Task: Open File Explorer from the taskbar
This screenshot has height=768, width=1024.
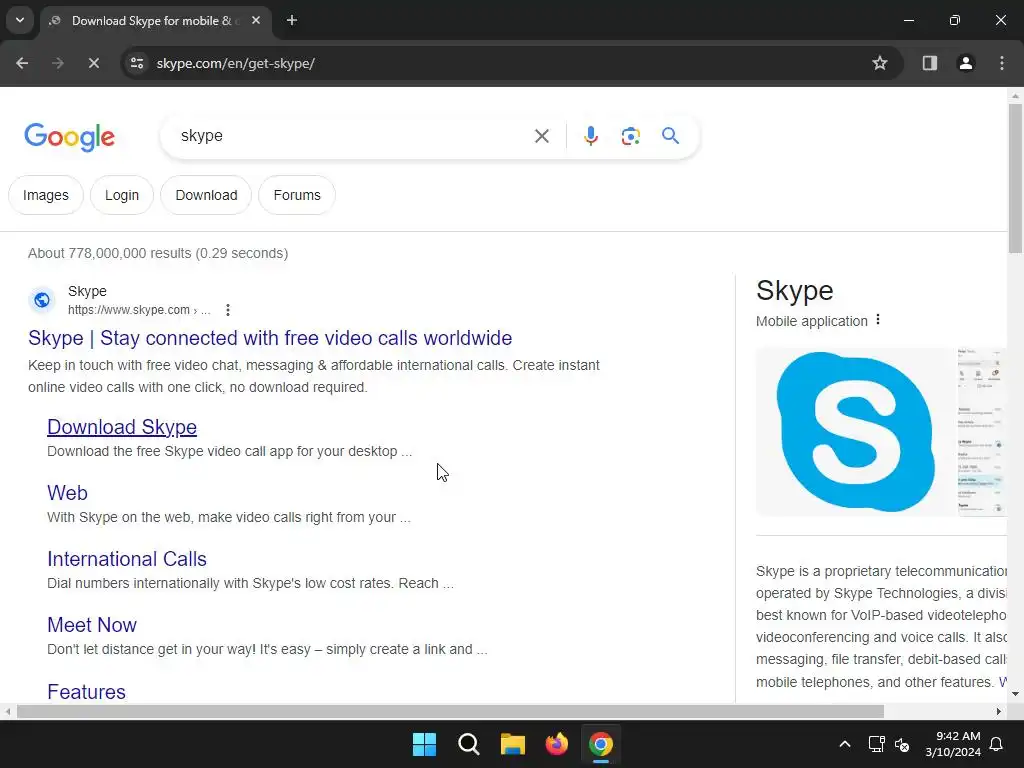Action: 513,744
